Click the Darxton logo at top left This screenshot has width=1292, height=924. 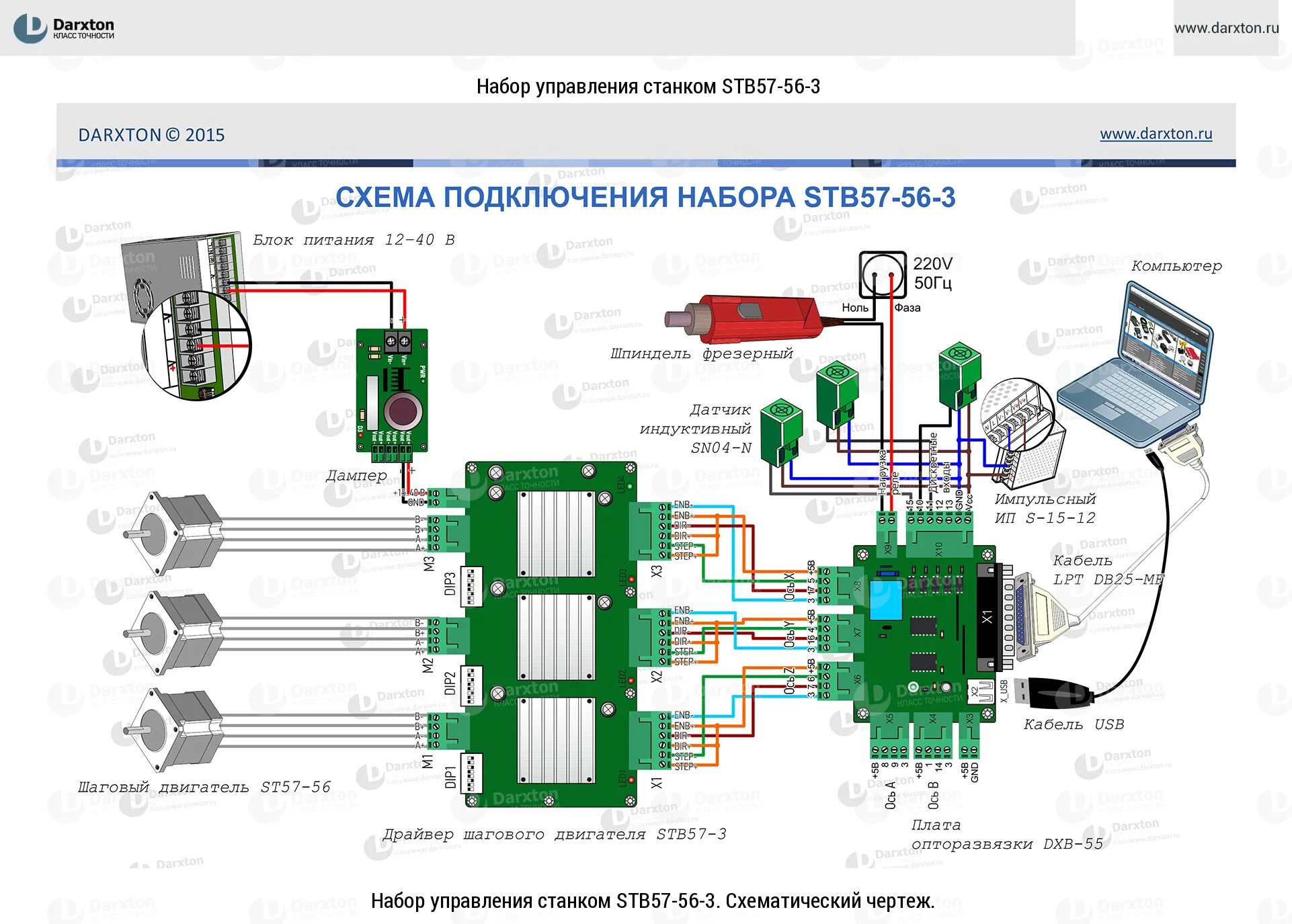point(64,28)
